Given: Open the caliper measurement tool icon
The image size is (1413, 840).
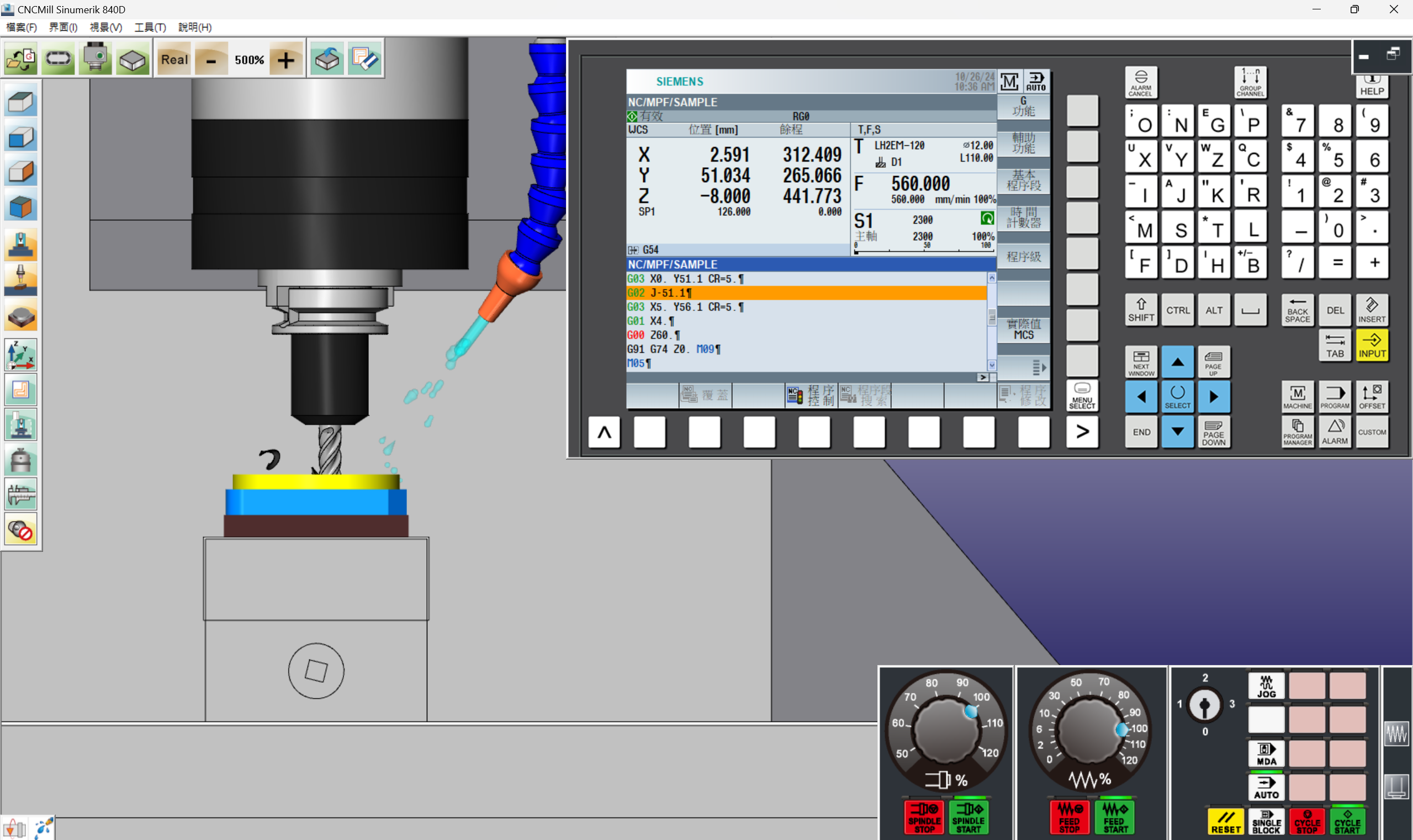Looking at the screenshot, I should click(x=21, y=494).
